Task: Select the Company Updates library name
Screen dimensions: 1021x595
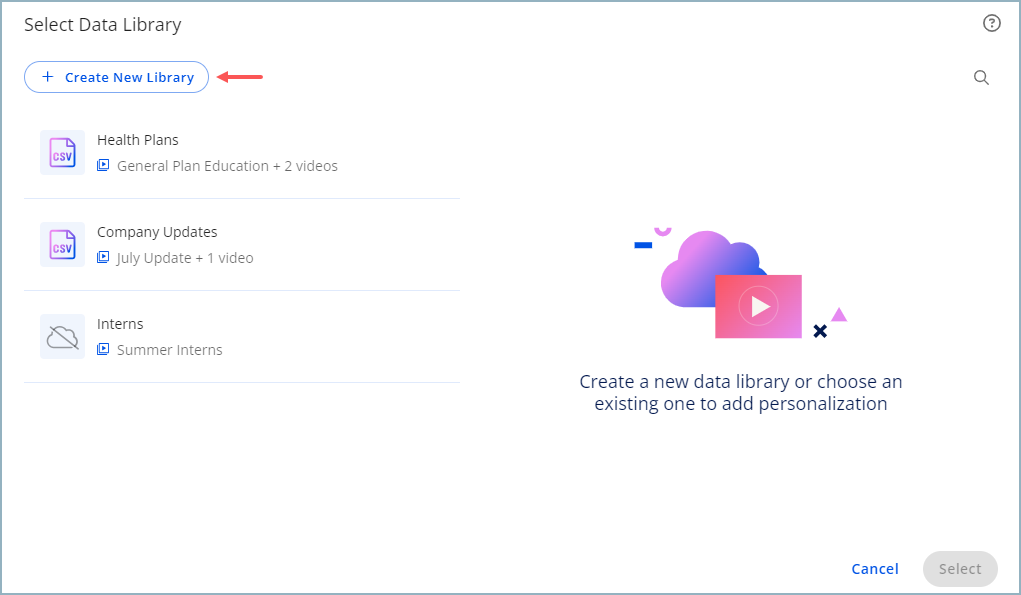Action: coord(157,232)
